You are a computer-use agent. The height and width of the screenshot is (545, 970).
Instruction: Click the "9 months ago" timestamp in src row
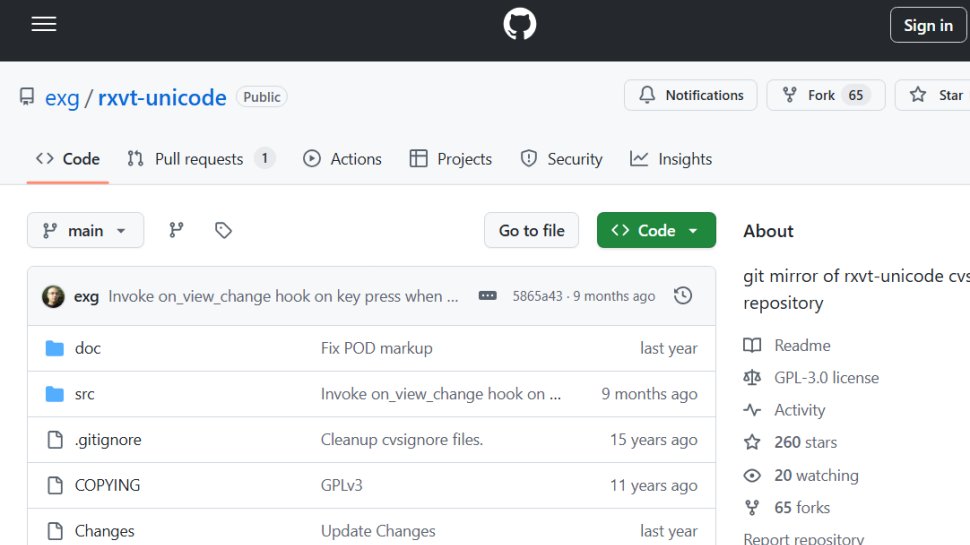649,394
